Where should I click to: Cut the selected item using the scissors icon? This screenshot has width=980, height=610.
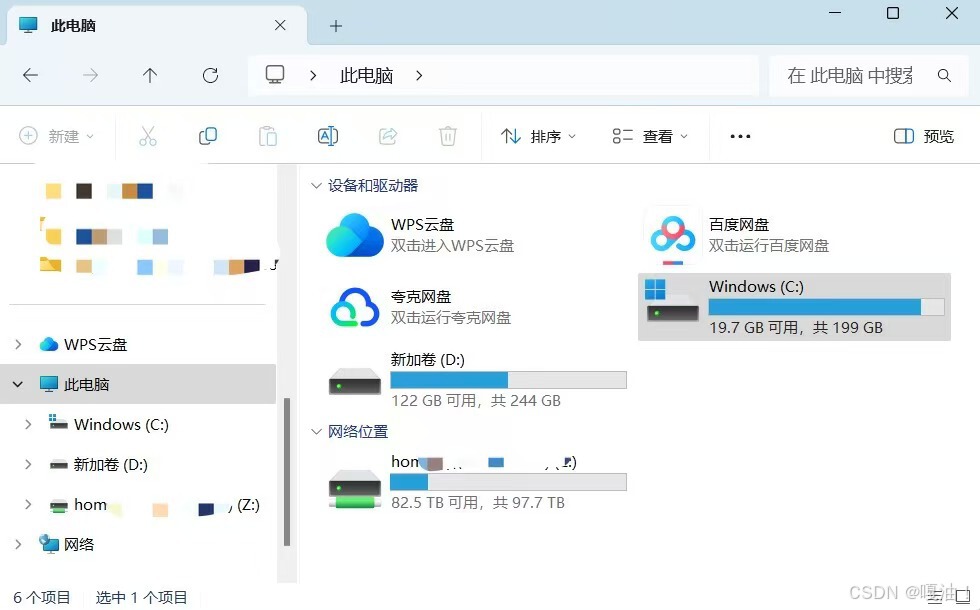coord(148,135)
